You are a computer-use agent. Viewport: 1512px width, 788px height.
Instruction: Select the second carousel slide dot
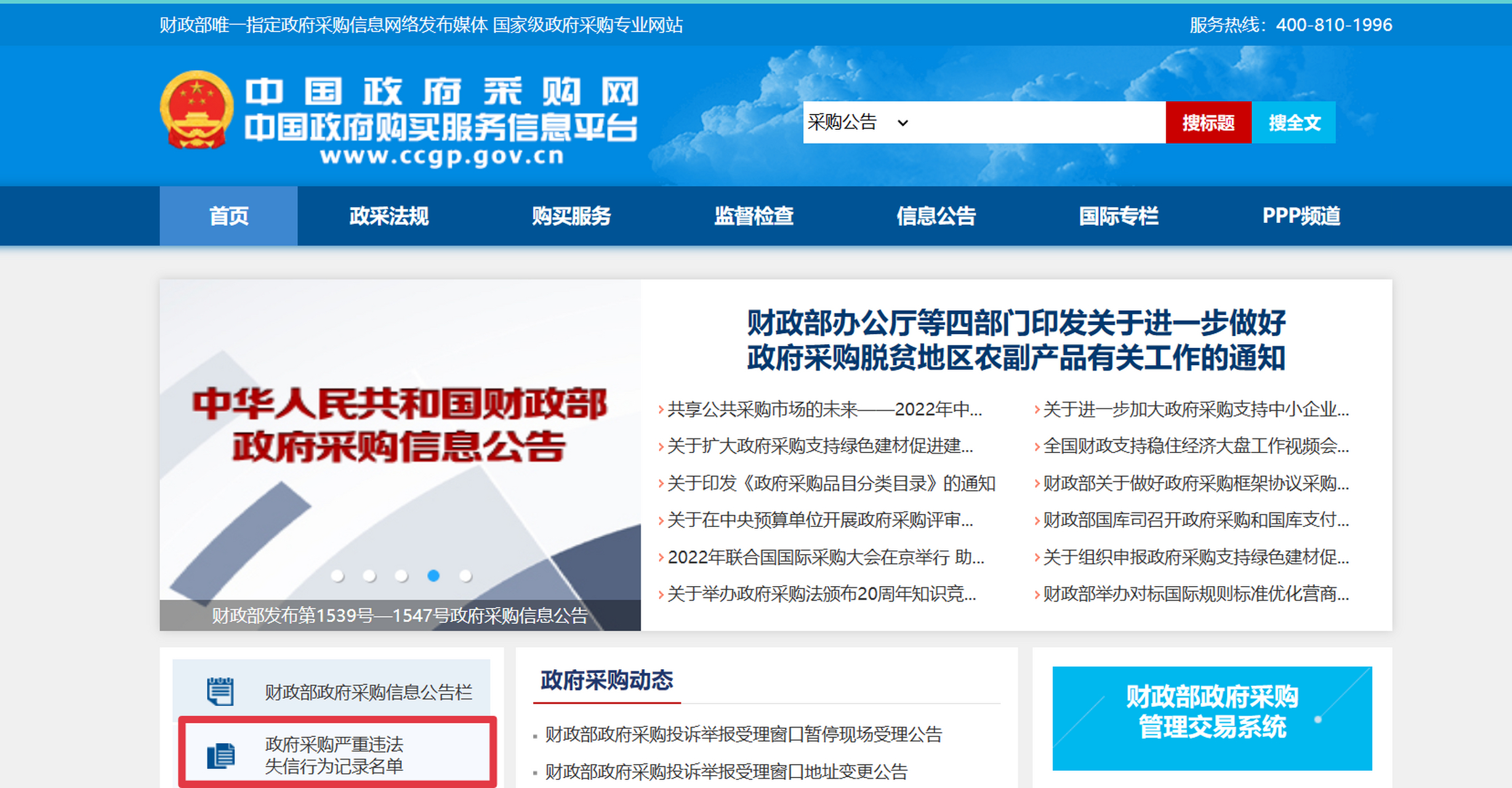click(369, 576)
